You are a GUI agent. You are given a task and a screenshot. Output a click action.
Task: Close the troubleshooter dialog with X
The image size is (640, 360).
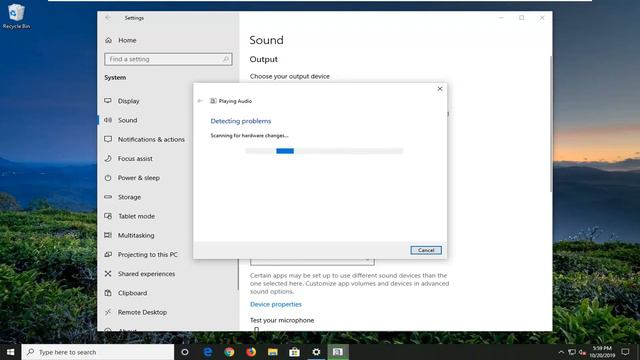point(440,89)
